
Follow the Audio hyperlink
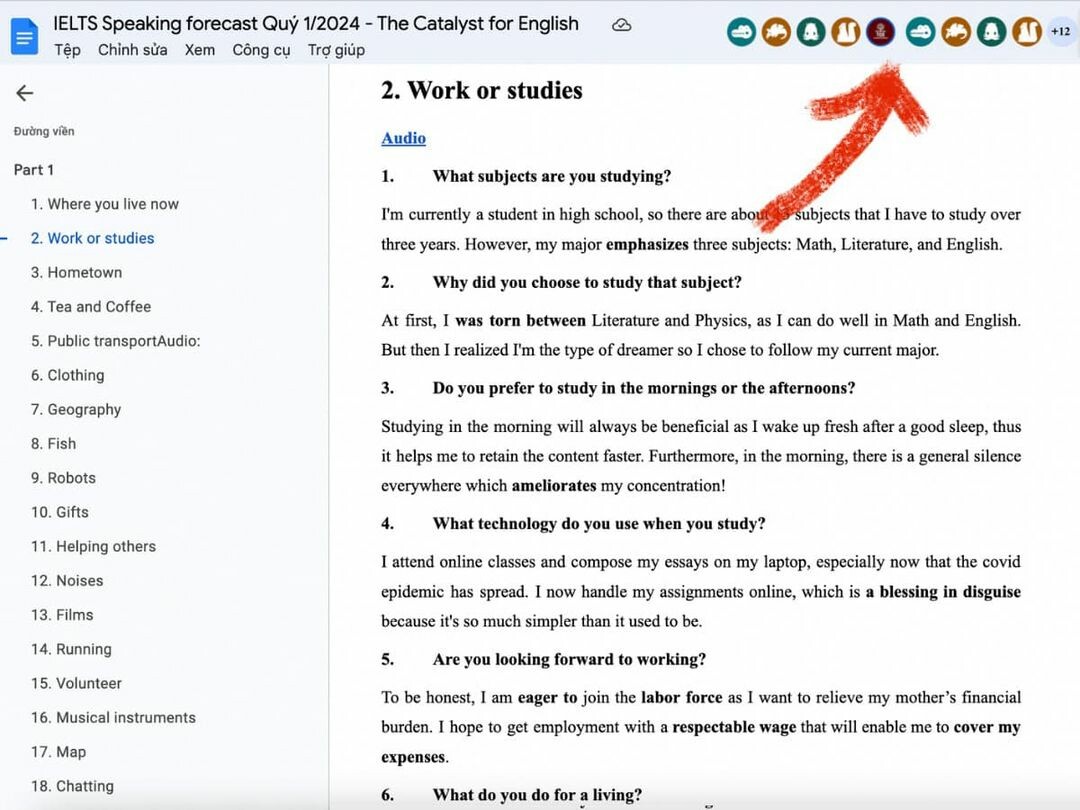(403, 138)
